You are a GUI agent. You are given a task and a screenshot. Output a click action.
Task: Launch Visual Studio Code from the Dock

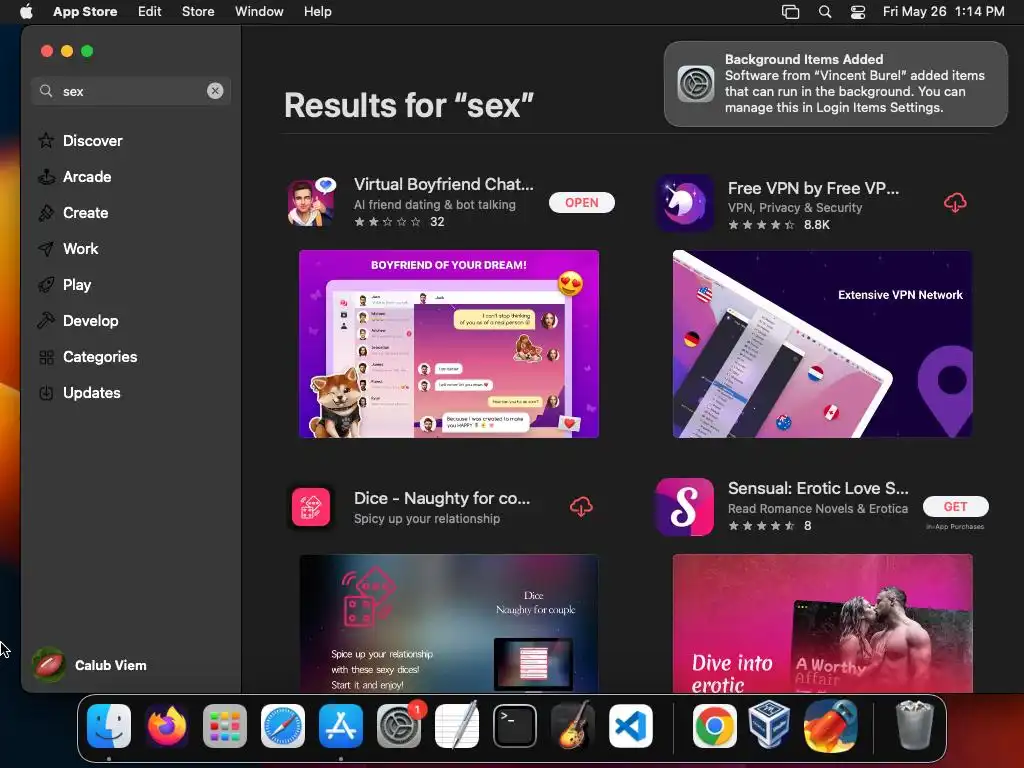(x=631, y=725)
